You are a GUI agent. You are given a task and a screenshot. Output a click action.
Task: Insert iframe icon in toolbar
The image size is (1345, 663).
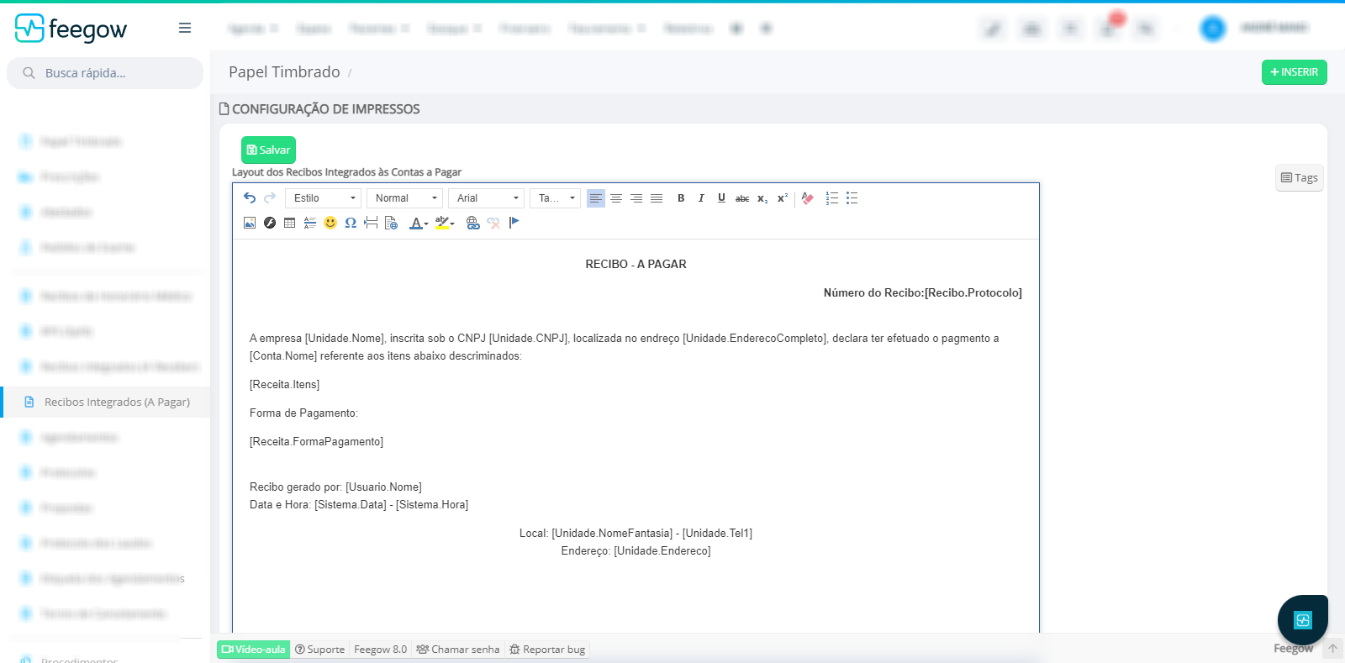point(391,222)
